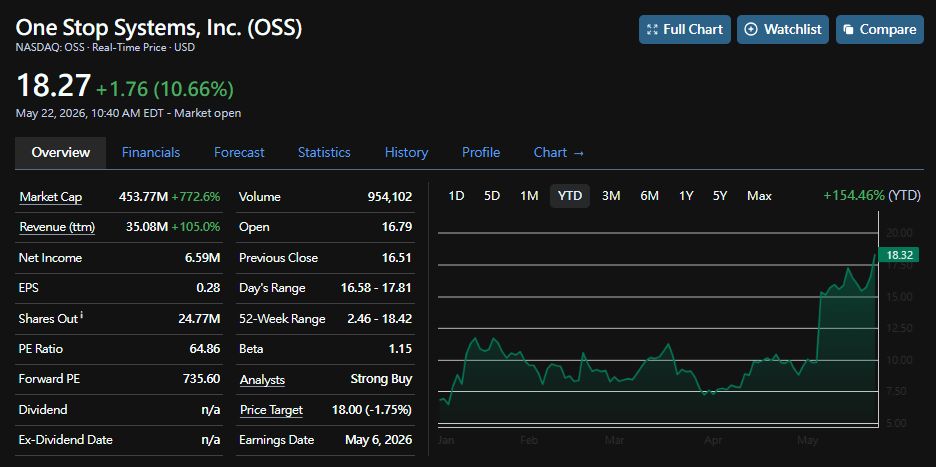Viewport: 936px width, 467px height.
Task: Open the Price Target link
Action: pos(271,410)
